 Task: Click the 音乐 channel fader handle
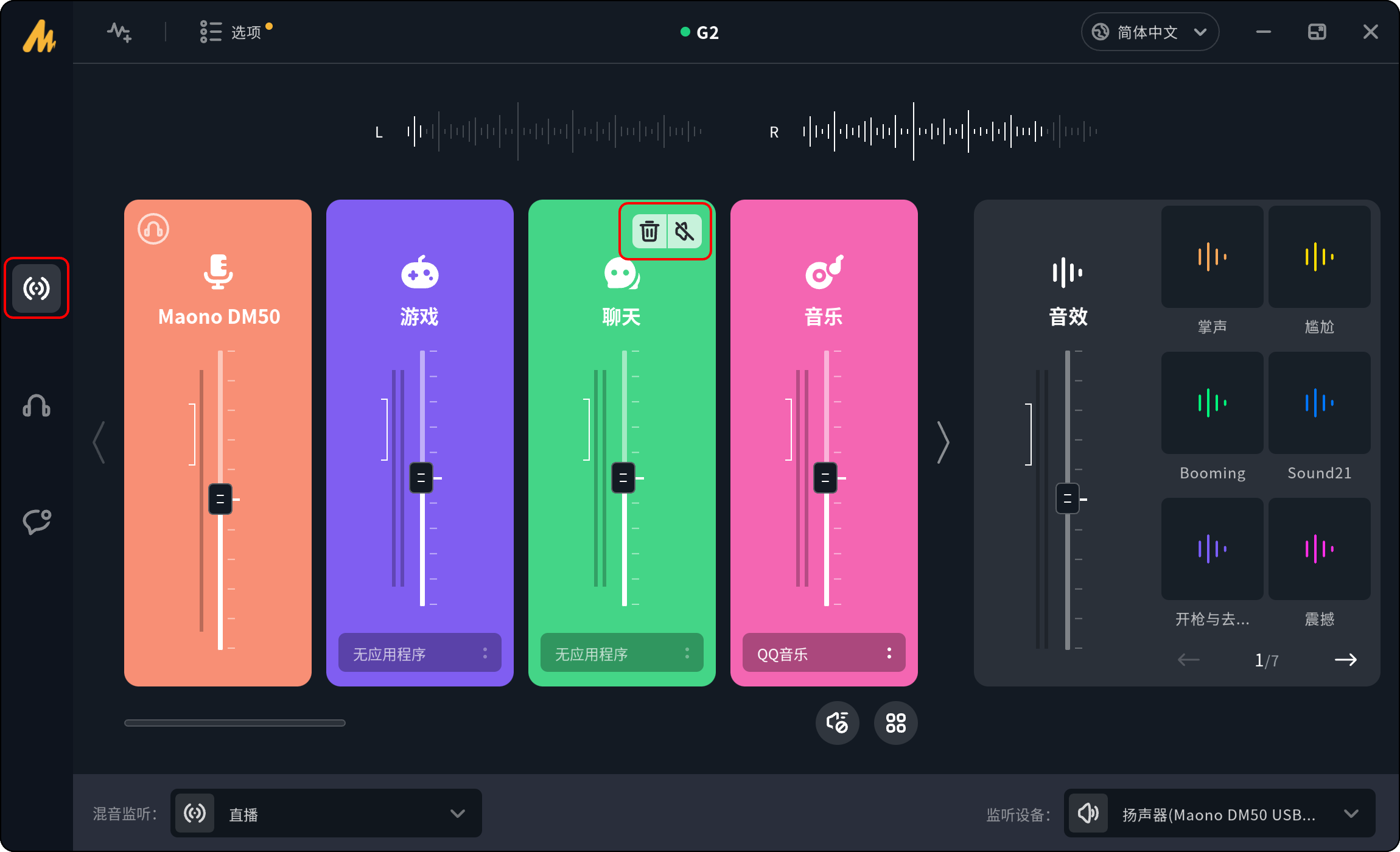[x=825, y=478]
